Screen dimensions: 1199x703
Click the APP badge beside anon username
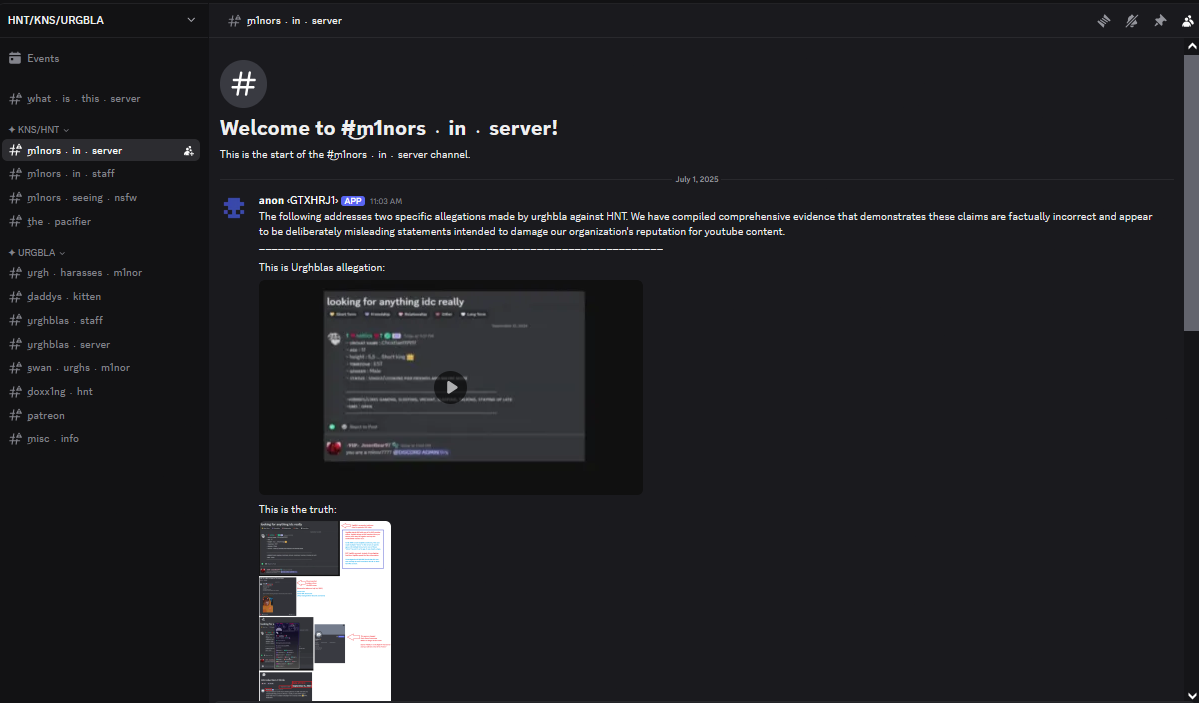353,200
